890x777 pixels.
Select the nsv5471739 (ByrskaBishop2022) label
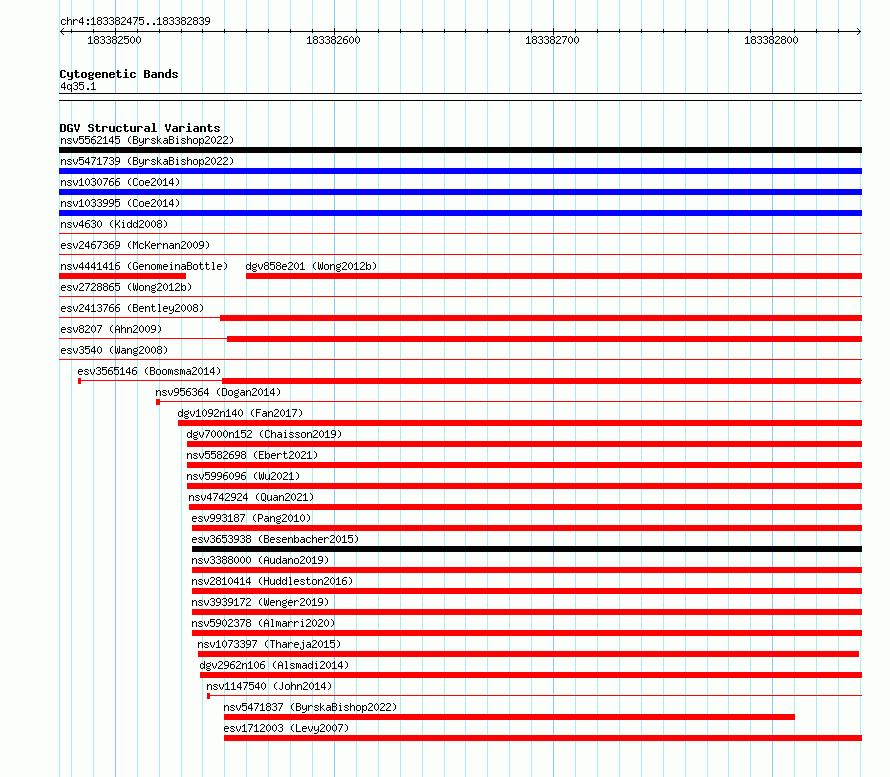click(147, 161)
